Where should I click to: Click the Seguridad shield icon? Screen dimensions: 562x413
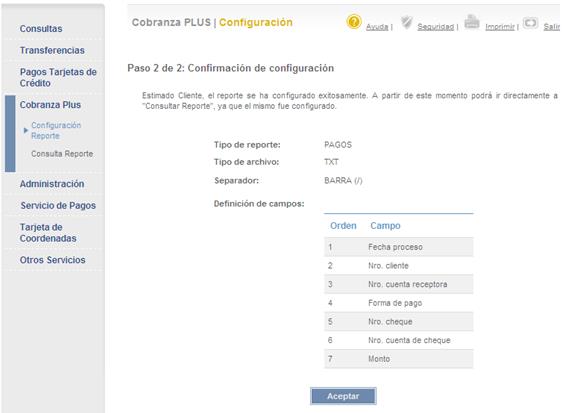click(x=407, y=22)
